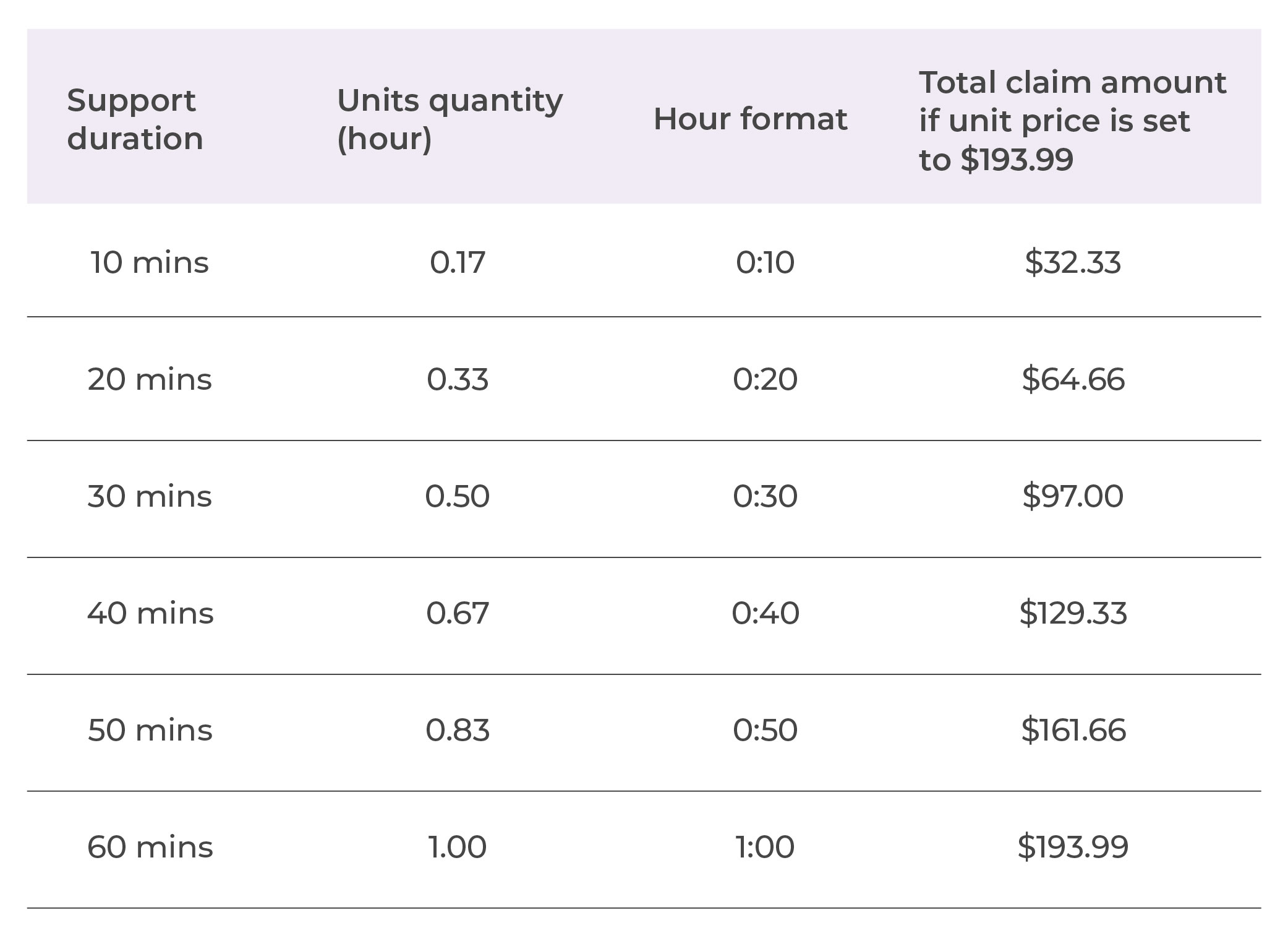
Task: Select the 0.17 units quantity cell
Action: 458,262
